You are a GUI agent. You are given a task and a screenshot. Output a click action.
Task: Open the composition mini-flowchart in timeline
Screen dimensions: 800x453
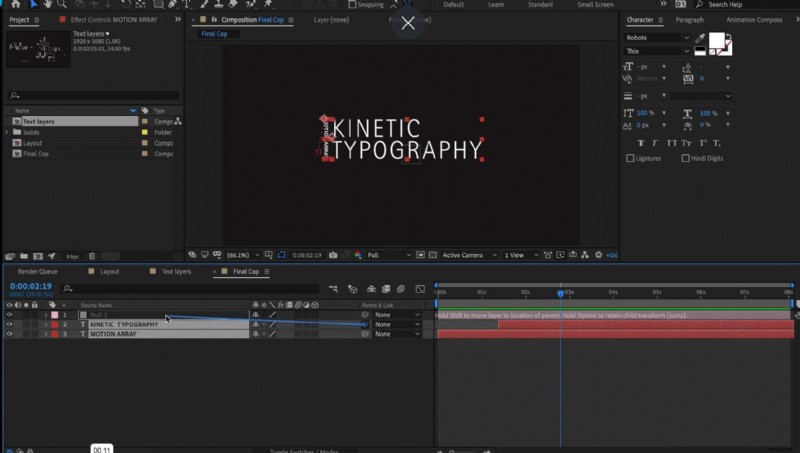pos(333,289)
